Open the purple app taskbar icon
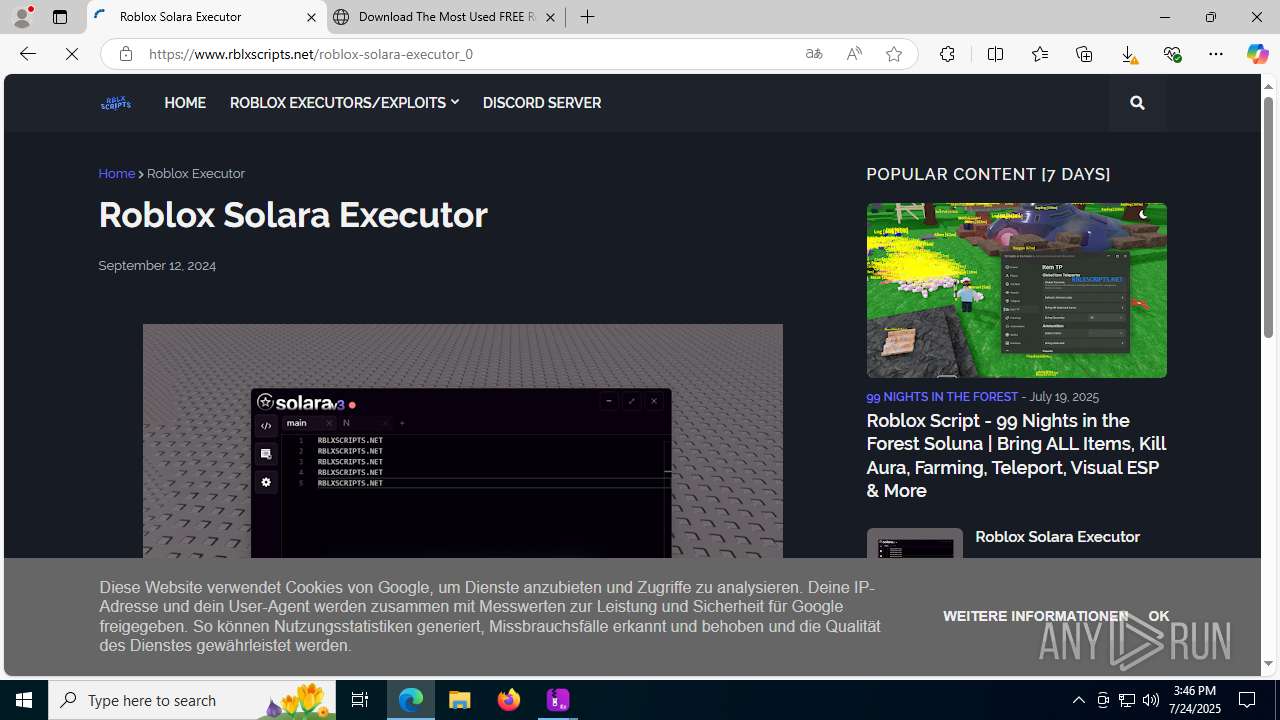Image resolution: width=1280 pixels, height=720 pixels. point(557,700)
